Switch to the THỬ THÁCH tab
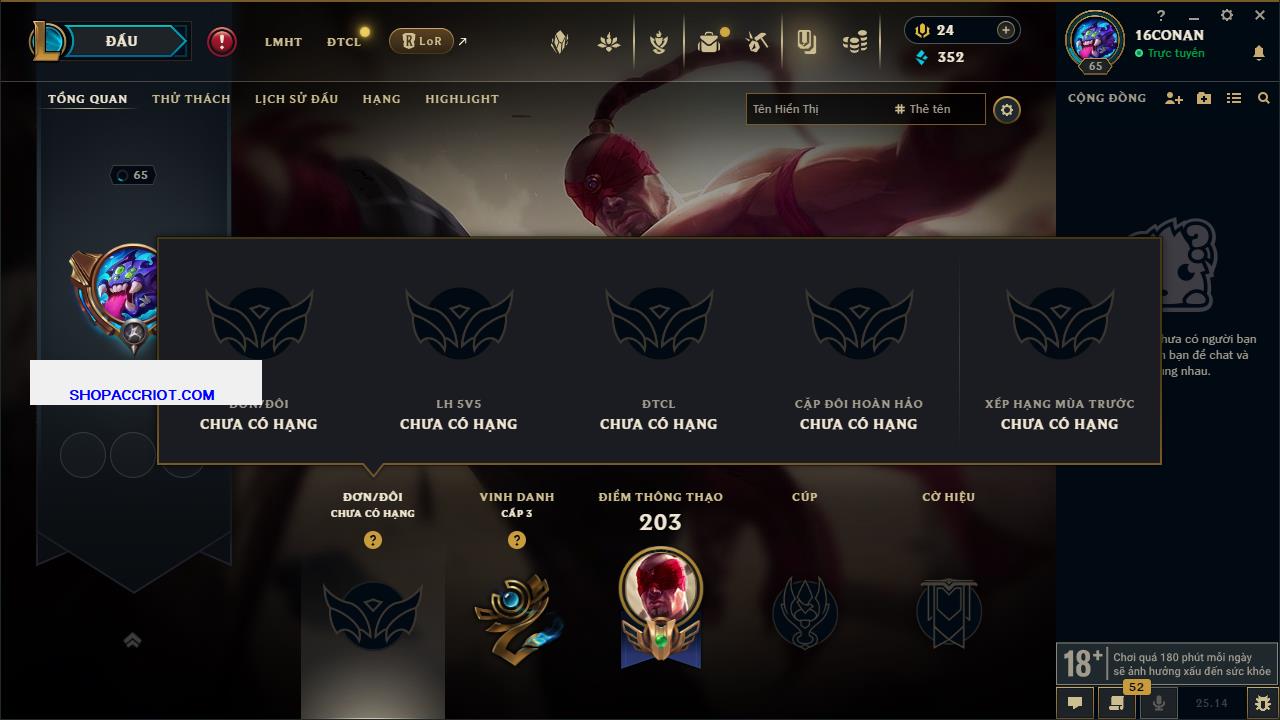 coord(191,99)
